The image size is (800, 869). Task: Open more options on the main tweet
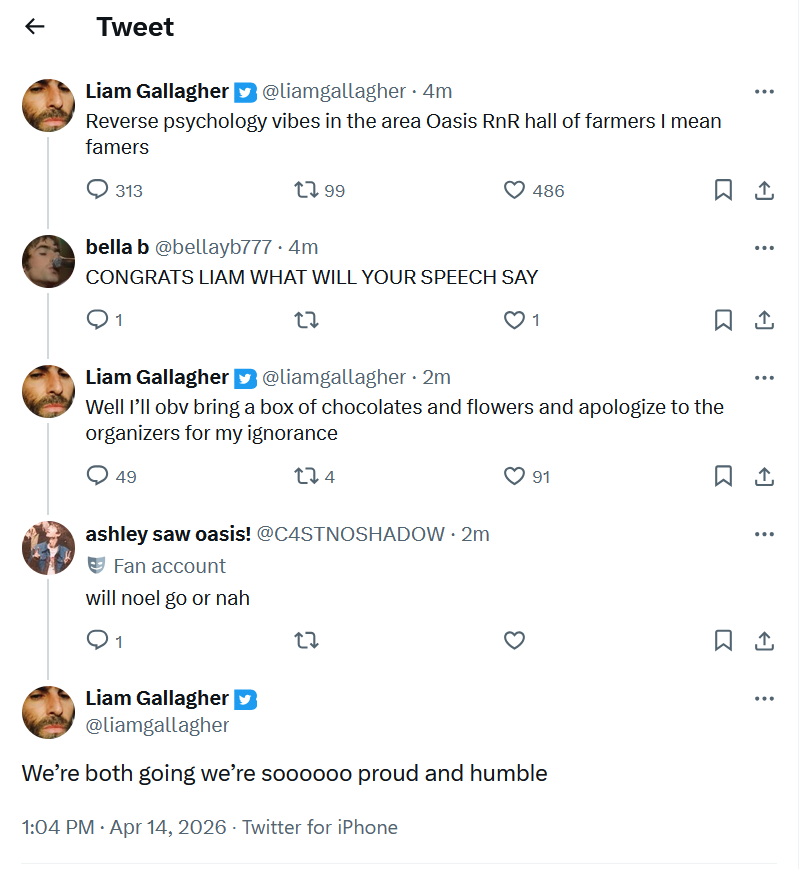click(x=764, y=698)
